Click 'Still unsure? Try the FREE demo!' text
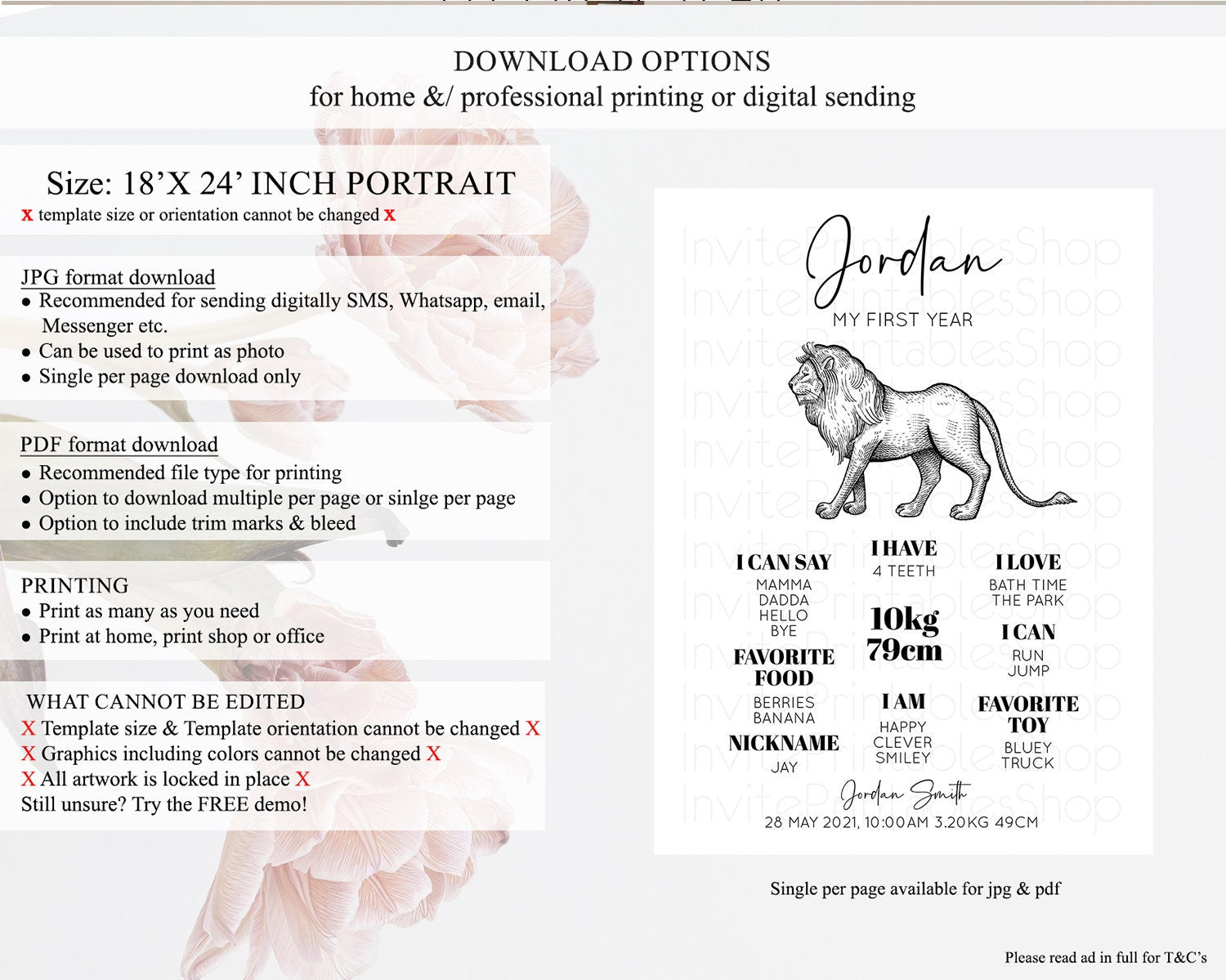The width and height of the screenshot is (1226, 980). tap(164, 804)
